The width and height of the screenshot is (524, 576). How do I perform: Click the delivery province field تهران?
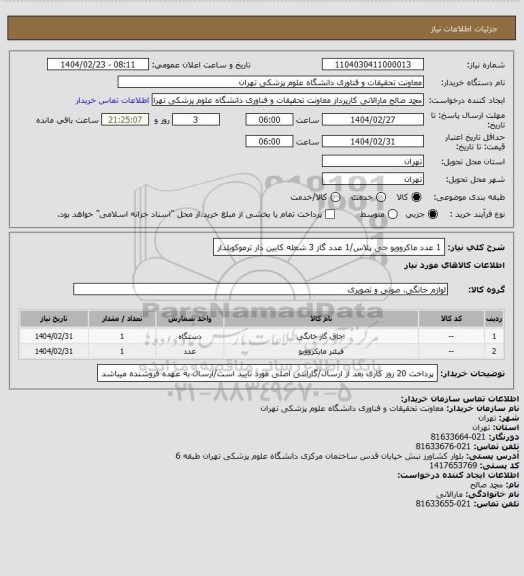pyautogui.click(x=373, y=161)
